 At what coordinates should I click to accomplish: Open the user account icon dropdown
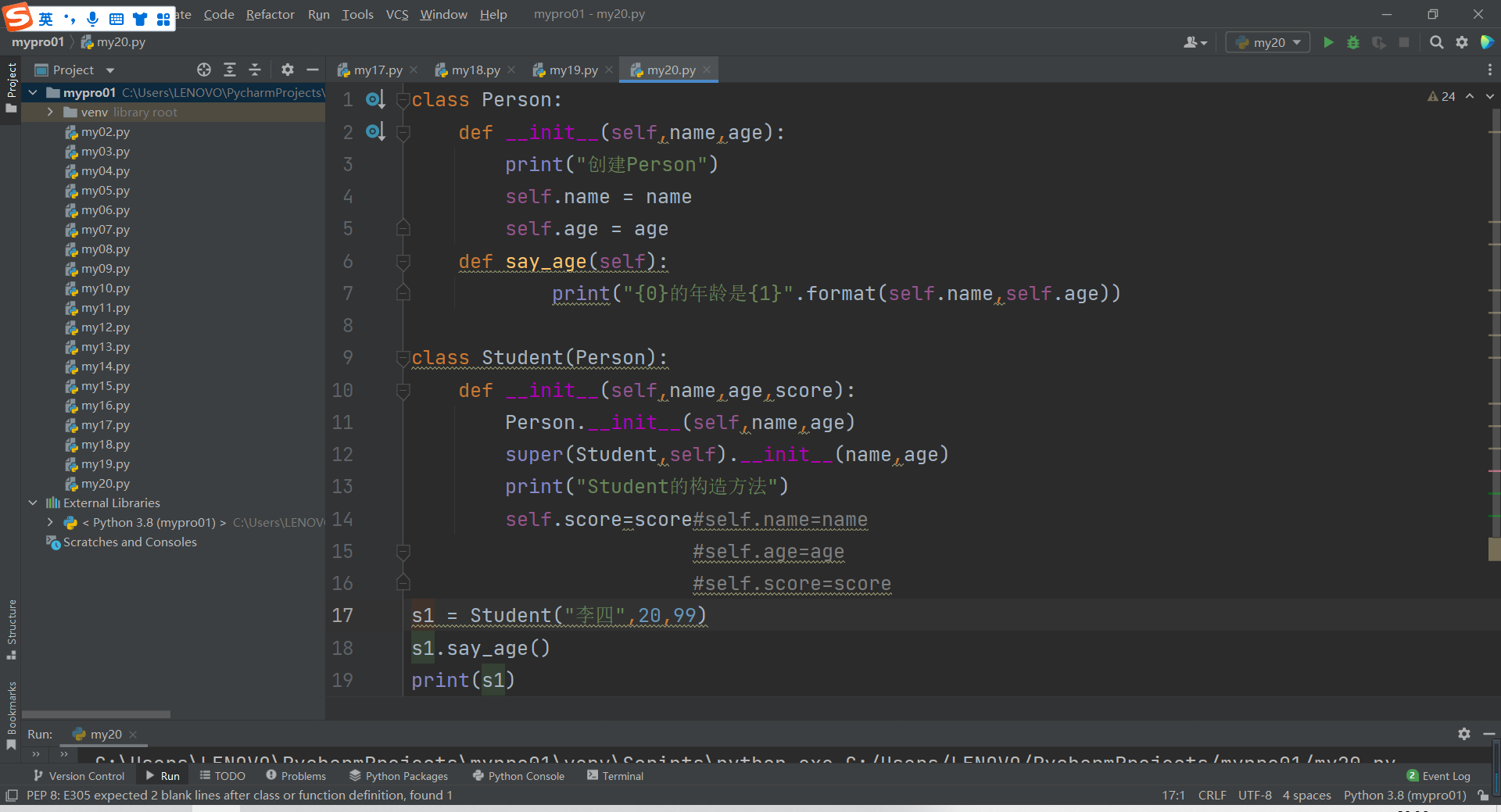coord(1195,42)
